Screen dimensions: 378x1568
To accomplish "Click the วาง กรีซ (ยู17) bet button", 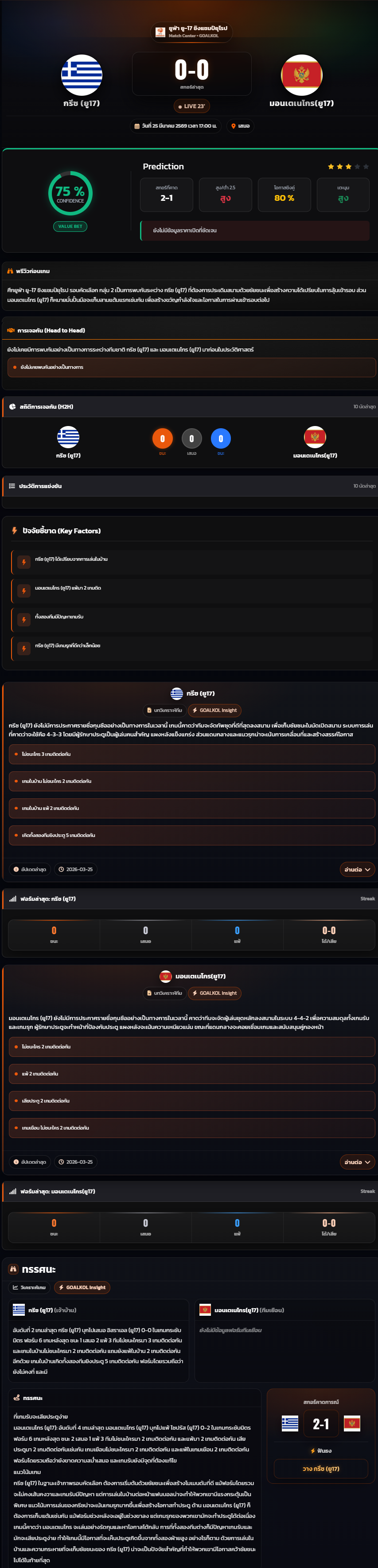I will tap(321, 1469).
